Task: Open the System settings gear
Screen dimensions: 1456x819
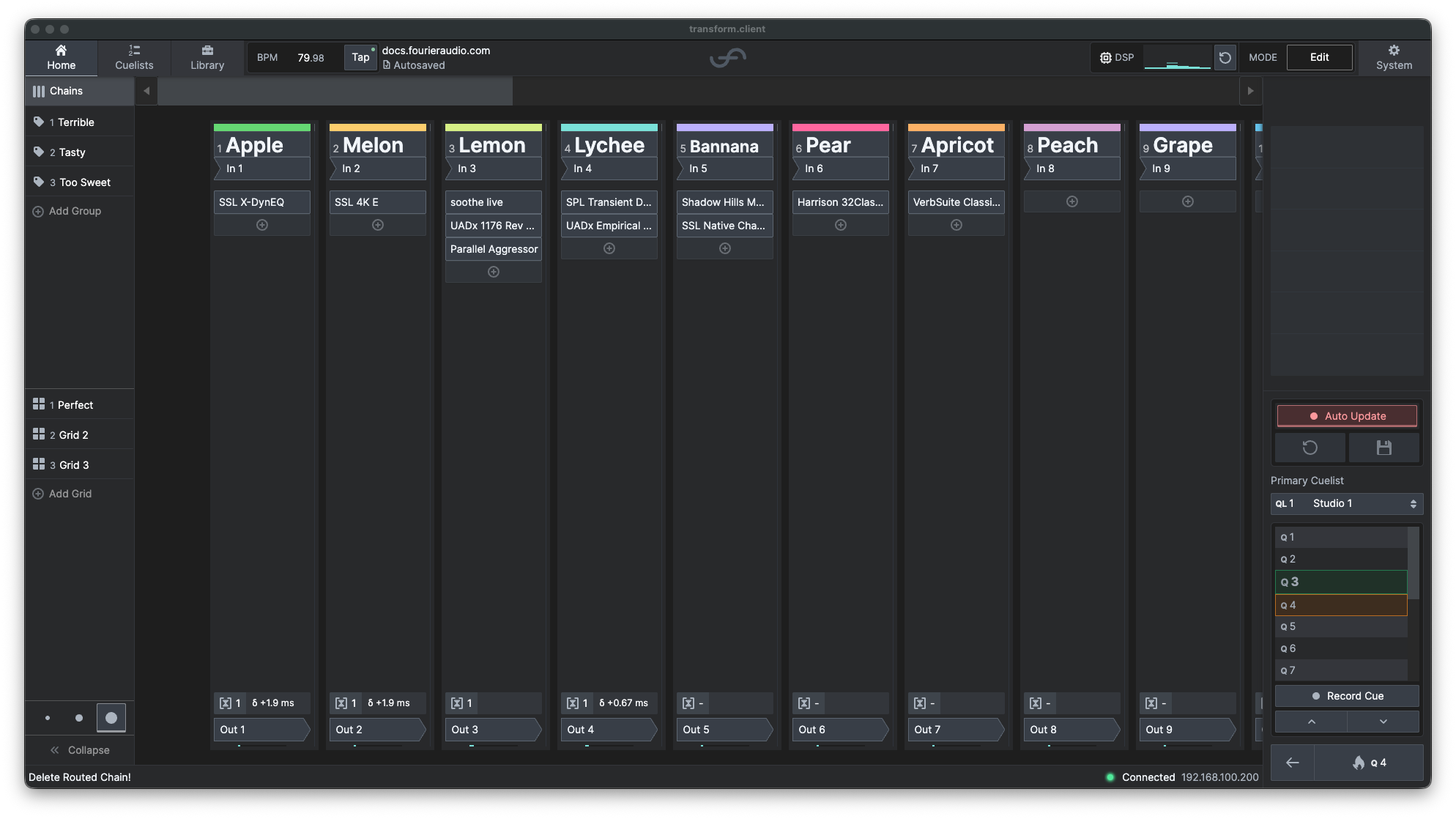Action: click(1393, 57)
